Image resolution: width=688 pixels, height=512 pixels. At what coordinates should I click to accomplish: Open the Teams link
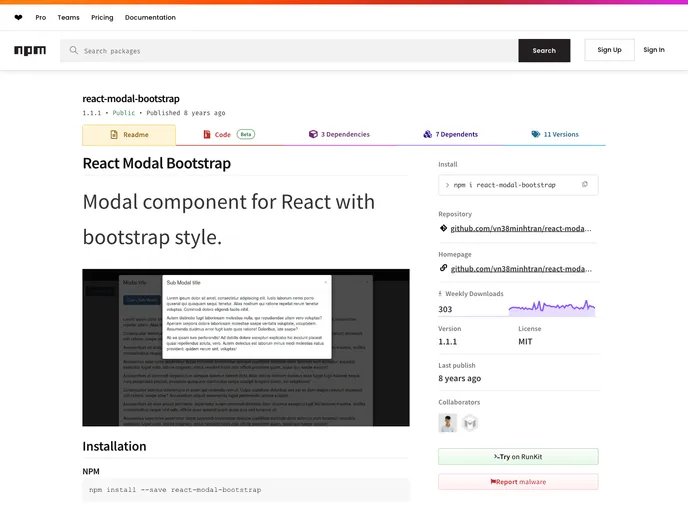click(x=68, y=18)
